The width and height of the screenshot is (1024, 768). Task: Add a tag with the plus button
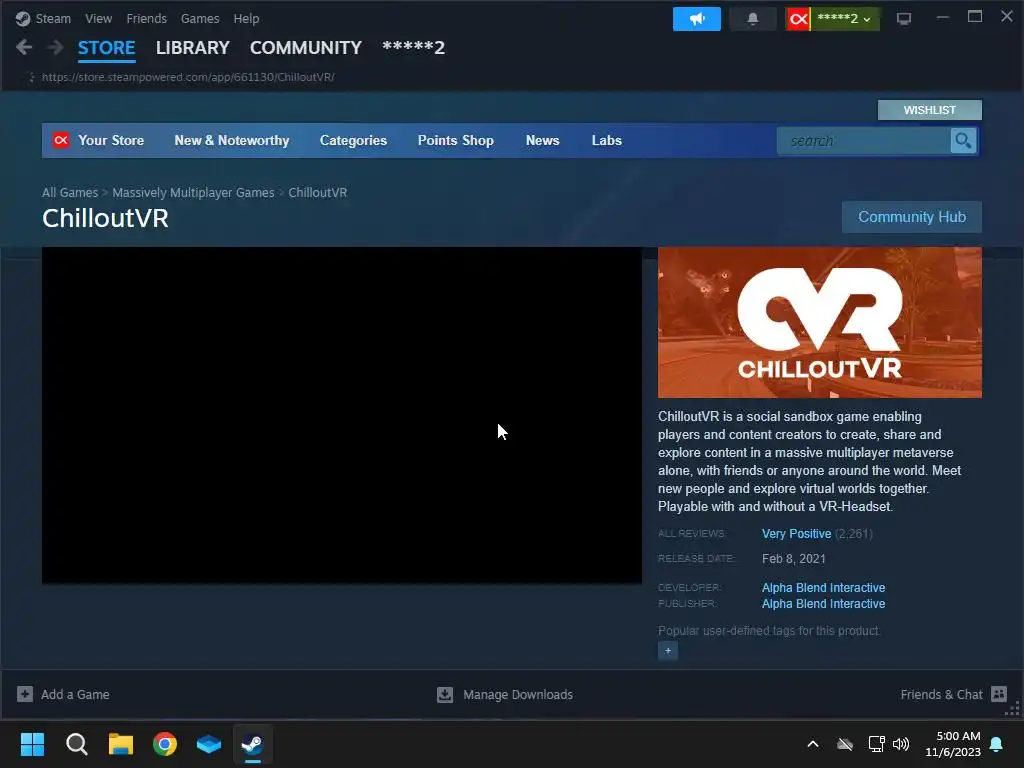(667, 650)
